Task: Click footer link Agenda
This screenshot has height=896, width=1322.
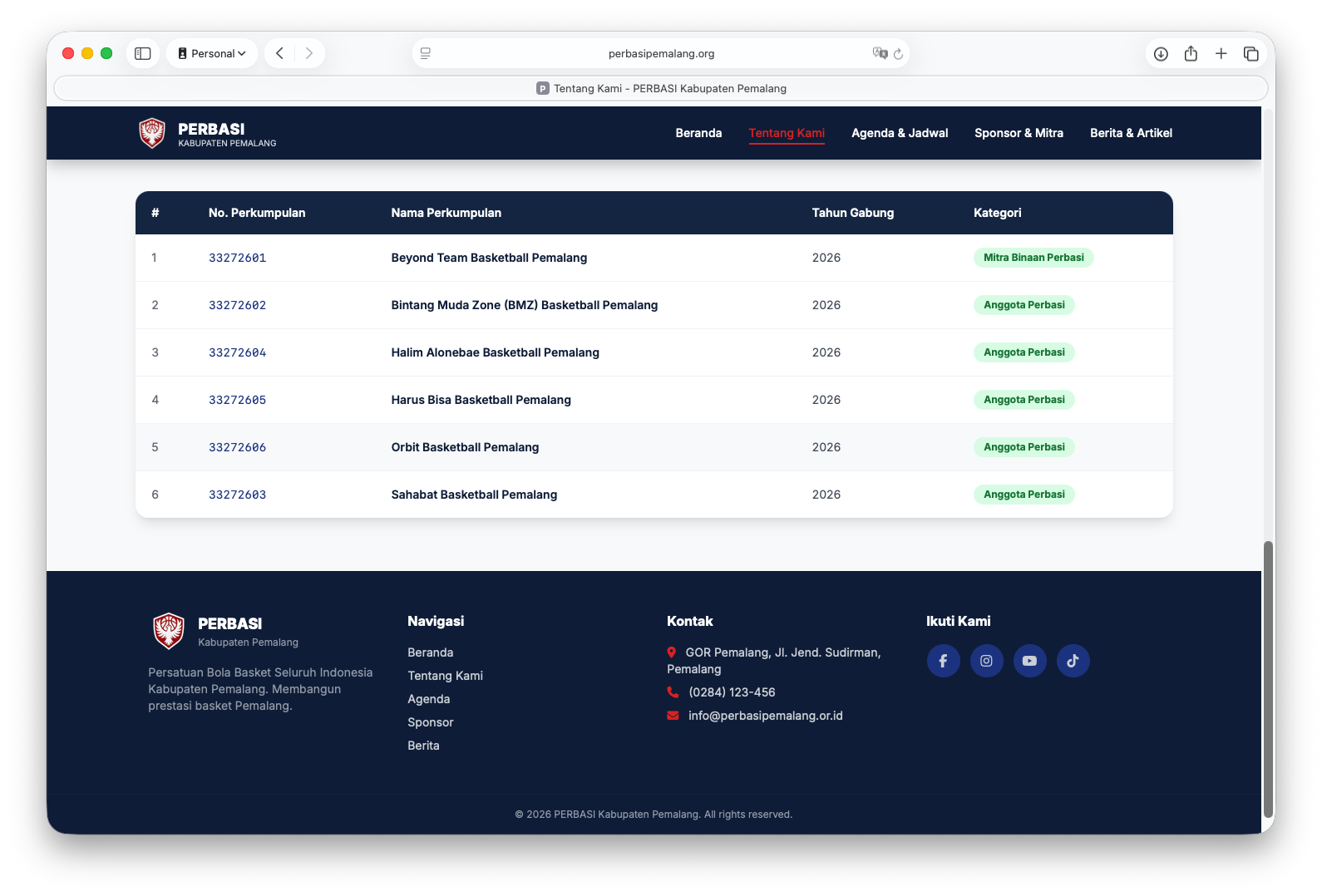Action: click(x=428, y=699)
